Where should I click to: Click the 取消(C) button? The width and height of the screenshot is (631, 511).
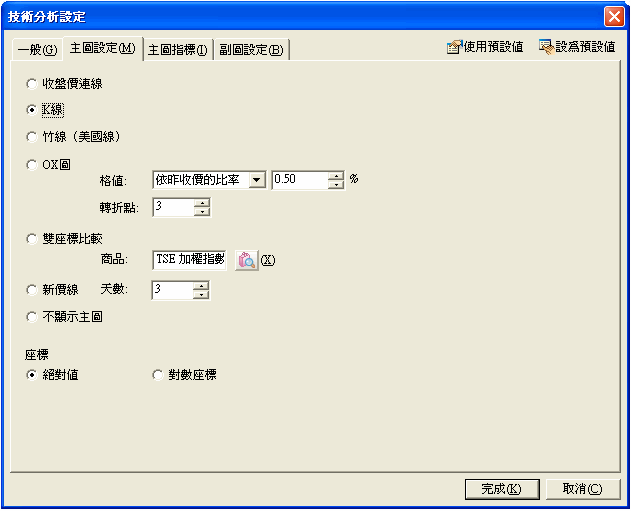click(583, 489)
